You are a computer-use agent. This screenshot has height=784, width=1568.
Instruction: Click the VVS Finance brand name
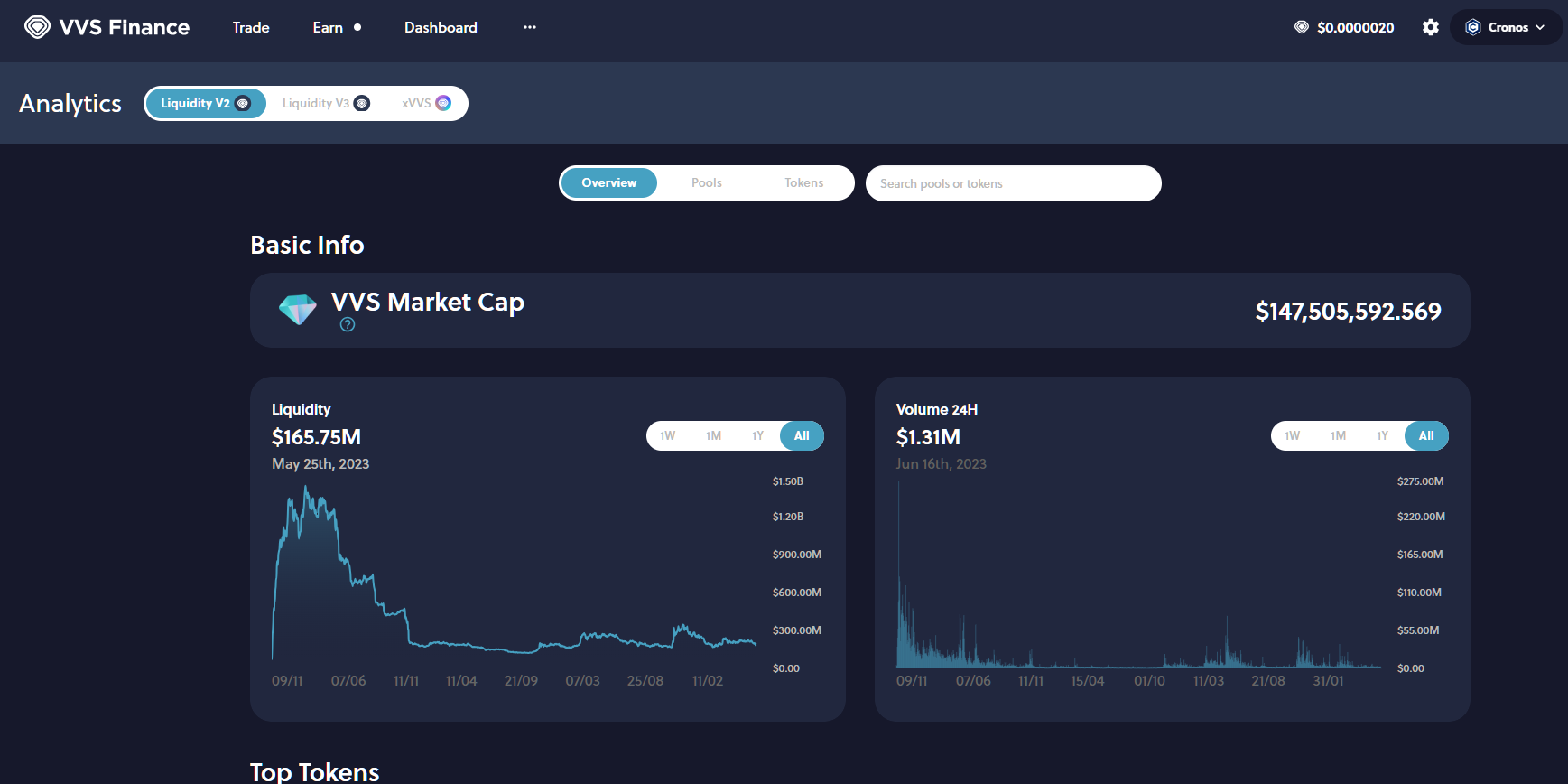tap(125, 27)
